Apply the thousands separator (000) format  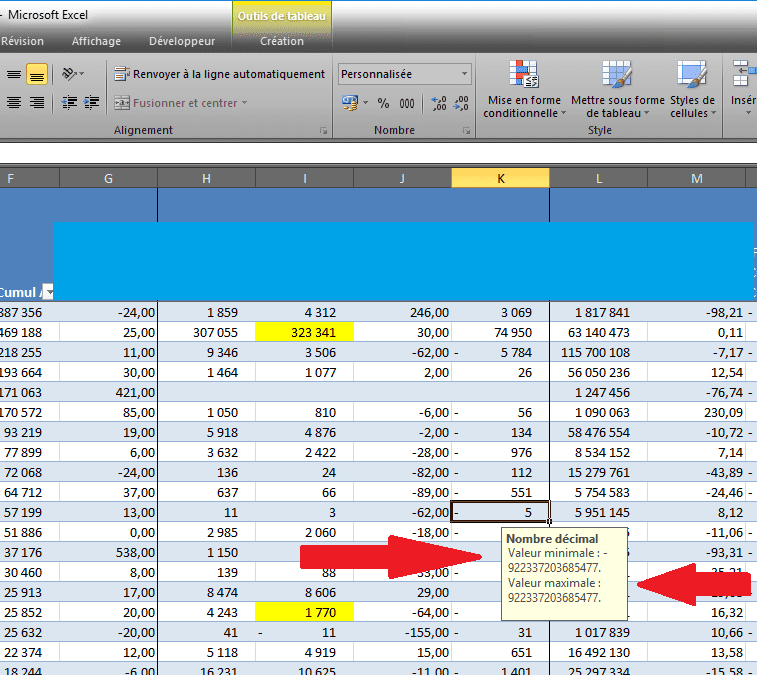(407, 103)
